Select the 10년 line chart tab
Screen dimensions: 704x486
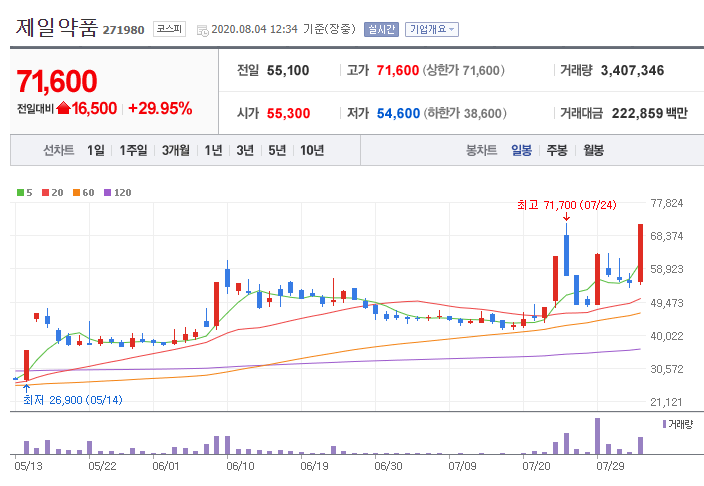tap(312, 150)
